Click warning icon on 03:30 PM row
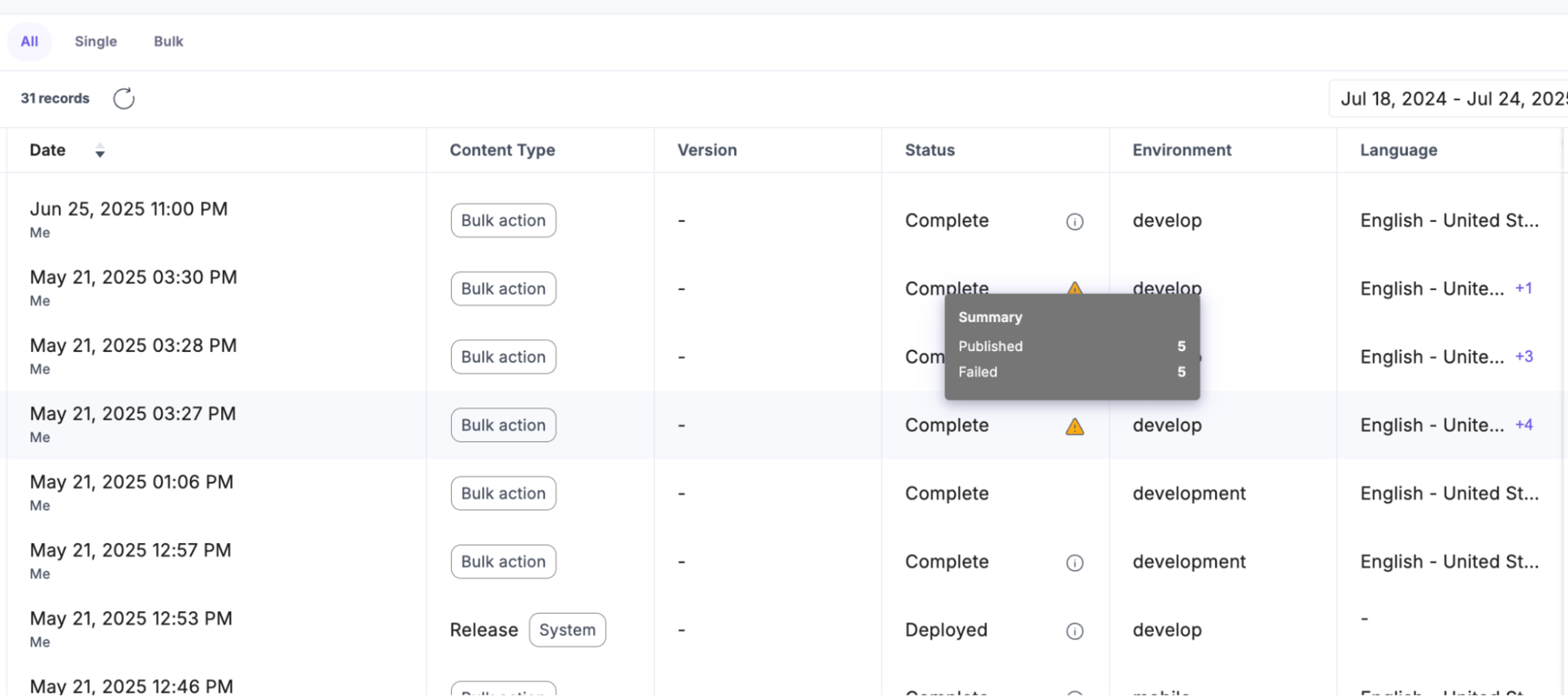 pos(1074,288)
